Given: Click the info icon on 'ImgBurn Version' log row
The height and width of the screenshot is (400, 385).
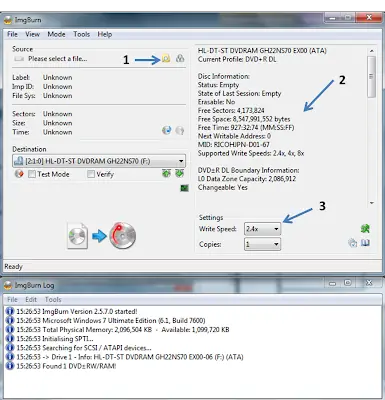Looking at the screenshot, I should [x=10, y=311].
